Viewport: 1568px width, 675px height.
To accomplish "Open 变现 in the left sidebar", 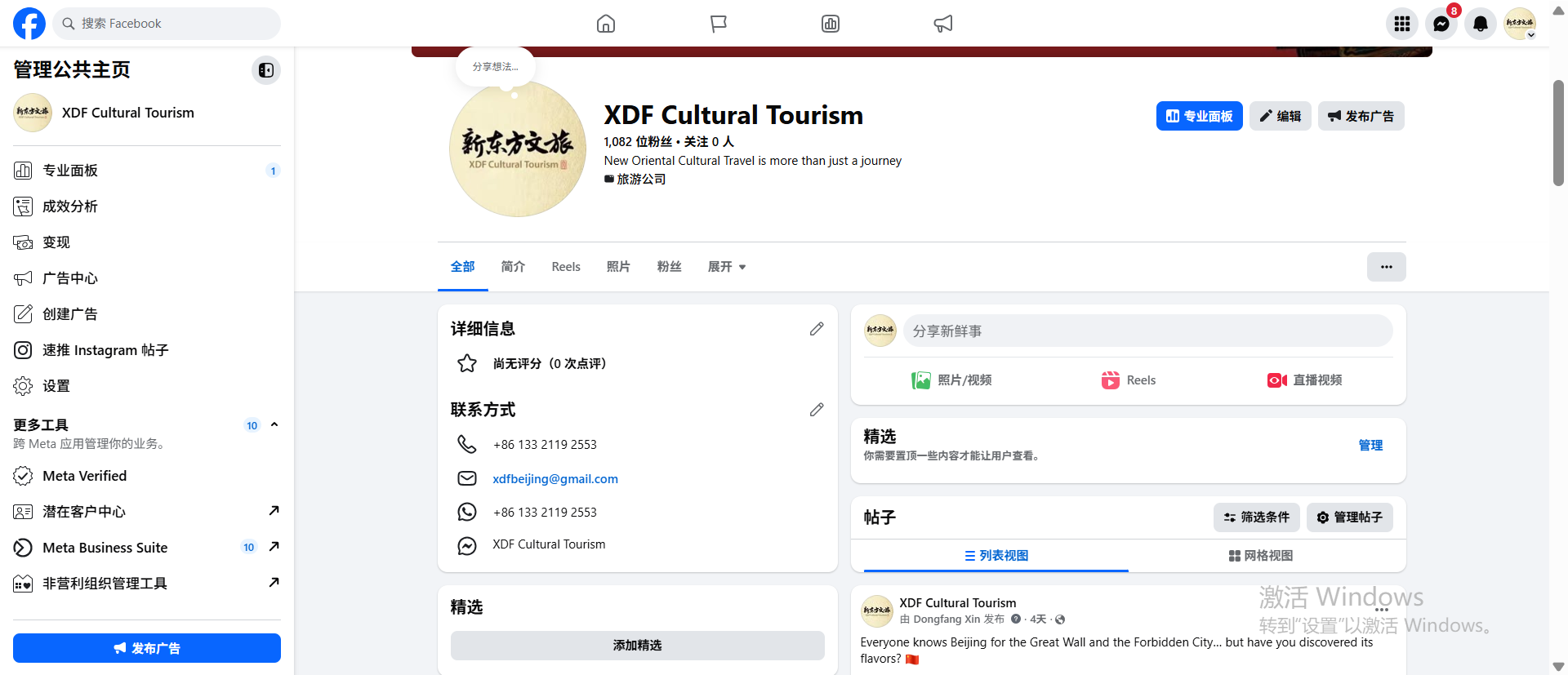I will (147, 242).
